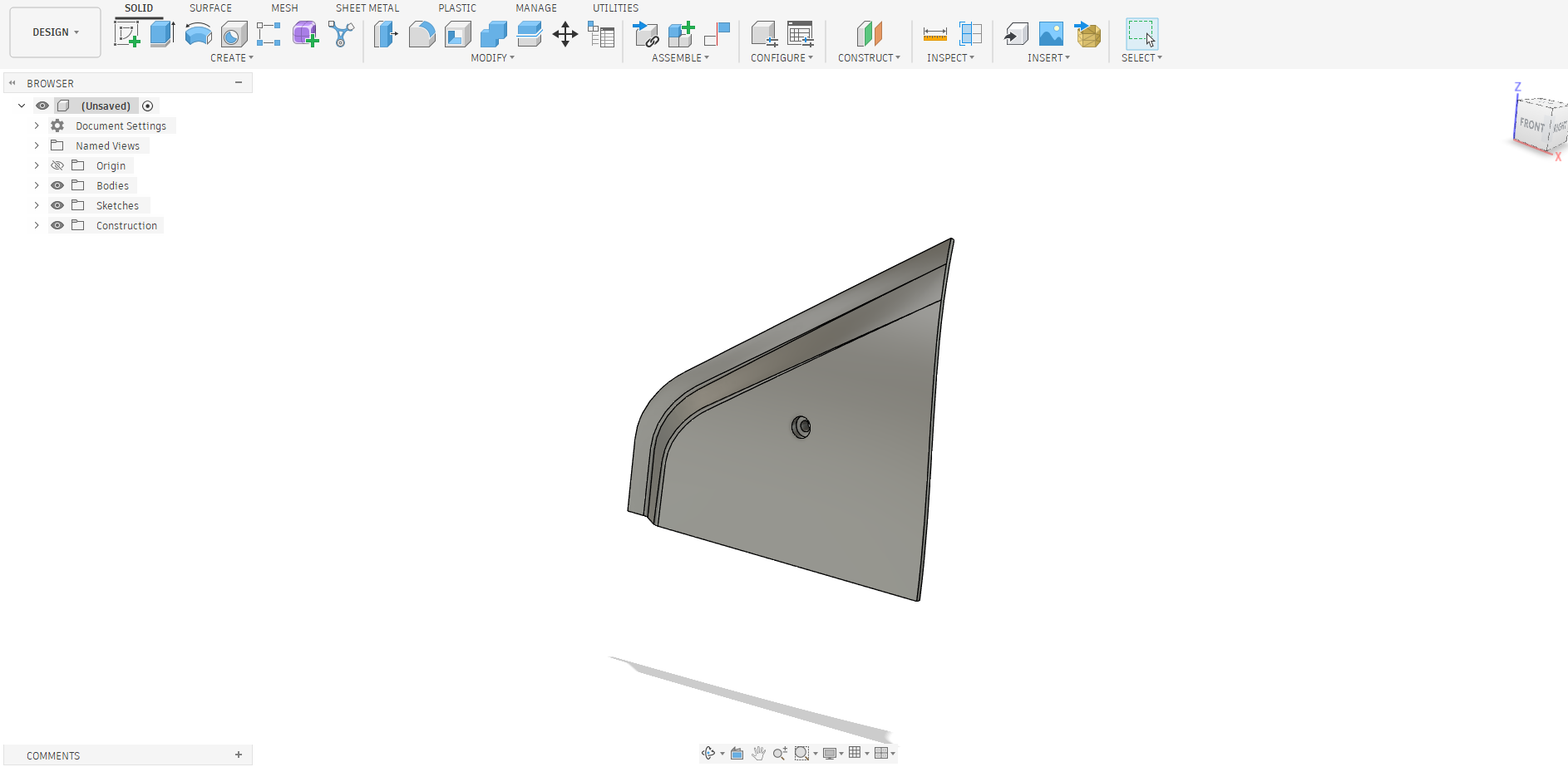Expand the Construction folder tree node

37,225
